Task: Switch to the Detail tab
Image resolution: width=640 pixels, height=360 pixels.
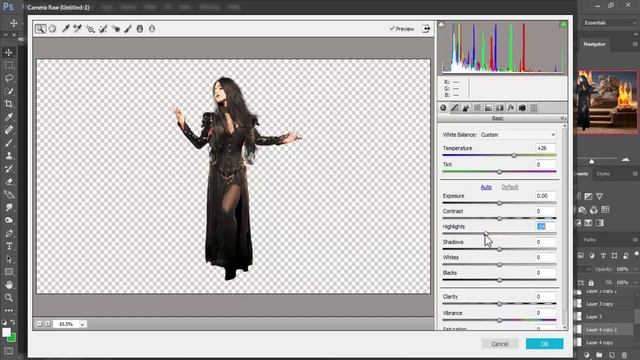Action: (x=466, y=108)
